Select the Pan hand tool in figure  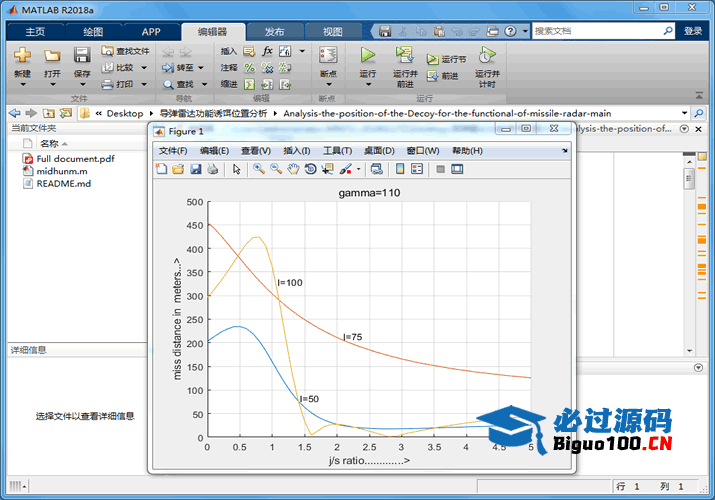[x=293, y=169]
